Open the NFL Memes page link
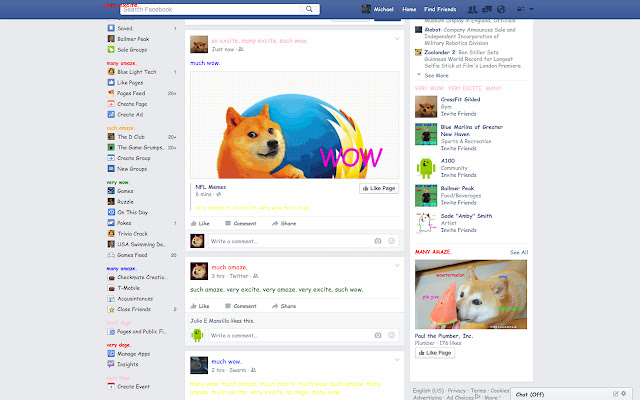The width and height of the screenshot is (640, 400). point(210,187)
